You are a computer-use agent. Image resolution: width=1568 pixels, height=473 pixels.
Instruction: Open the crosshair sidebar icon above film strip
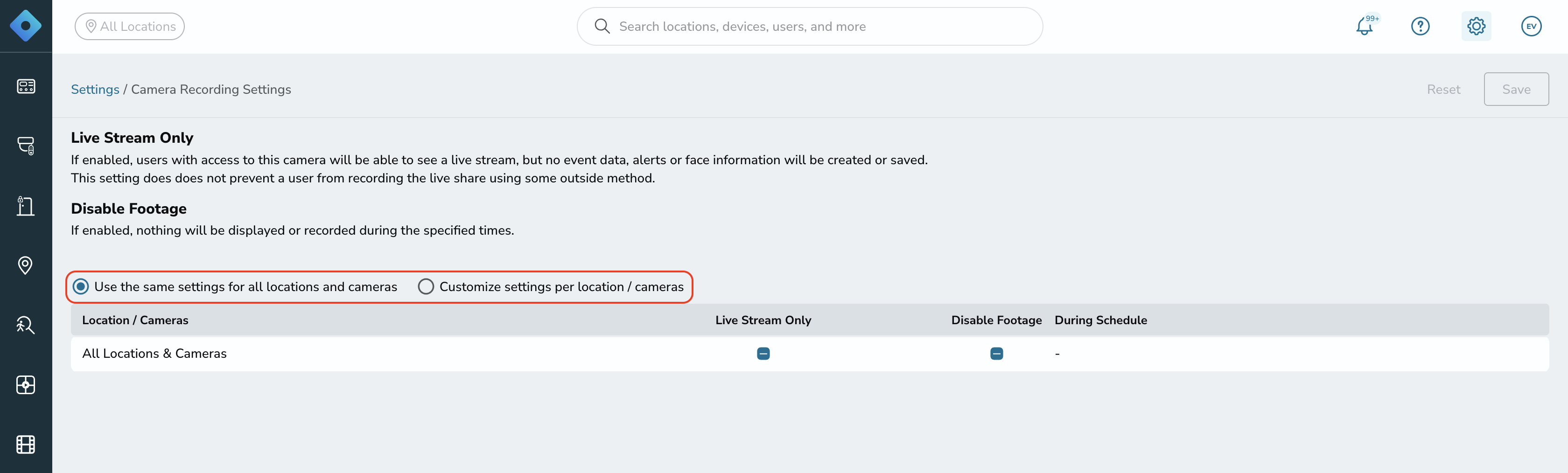[x=26, y=385]
